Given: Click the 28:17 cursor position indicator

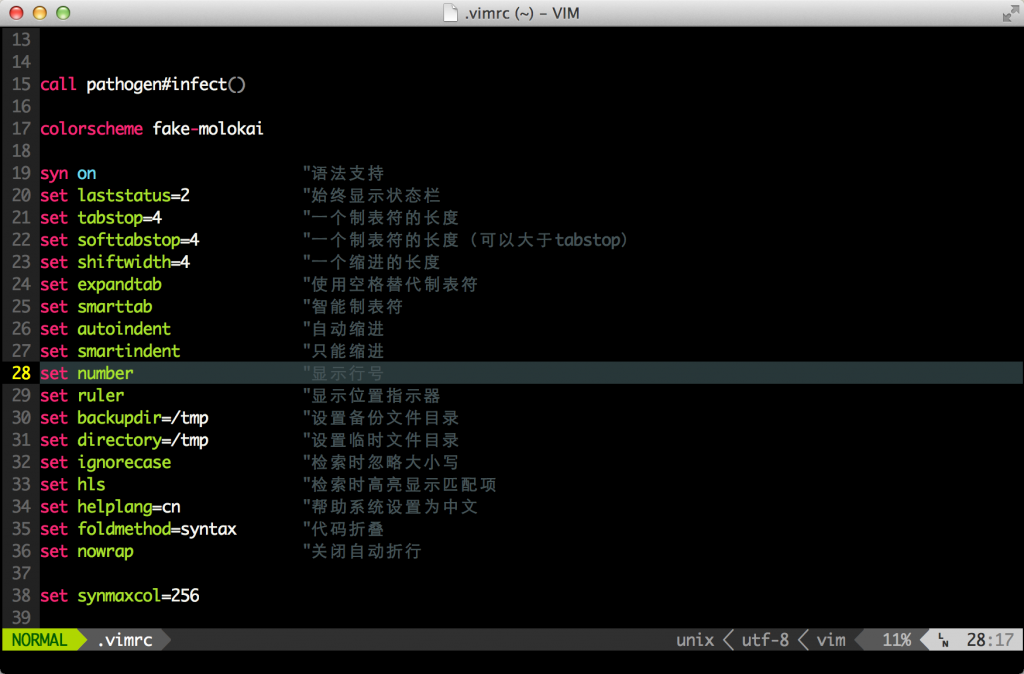Looking at the screenshot, I should pos(990,640).
